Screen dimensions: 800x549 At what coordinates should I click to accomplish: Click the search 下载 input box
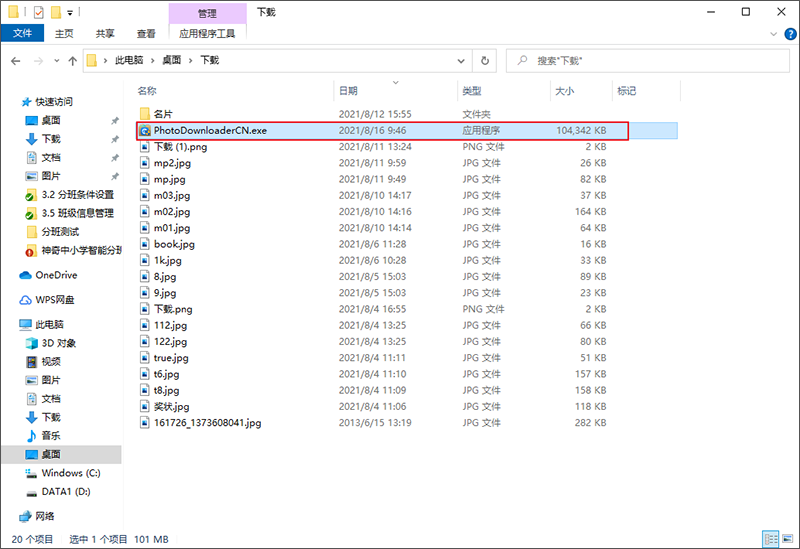[x=650, y=60]
